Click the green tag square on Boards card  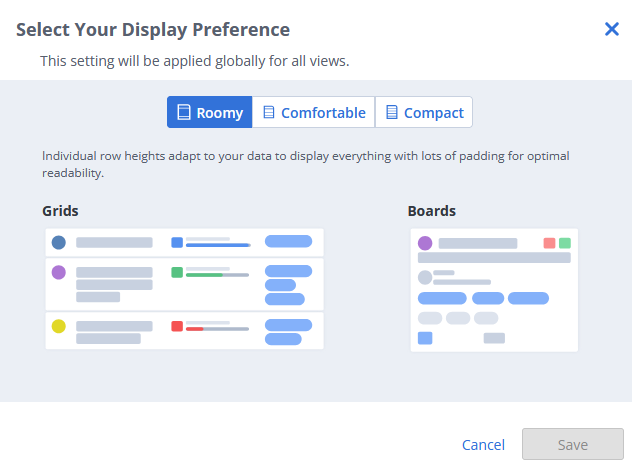(x=565, y=243)
